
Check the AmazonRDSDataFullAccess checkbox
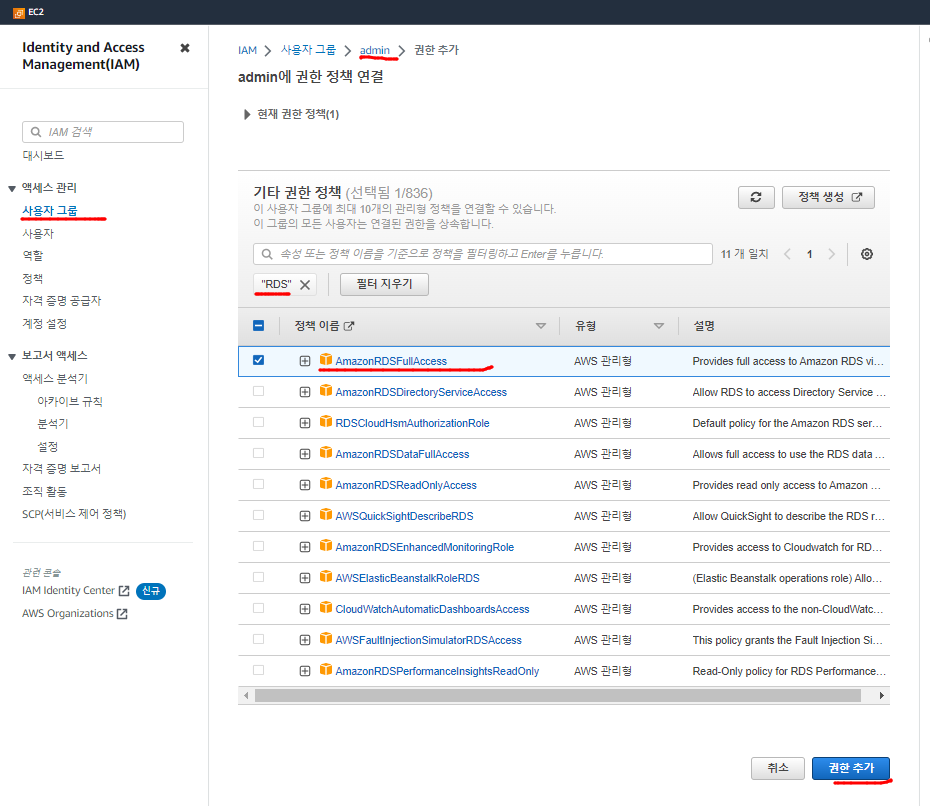258,453
